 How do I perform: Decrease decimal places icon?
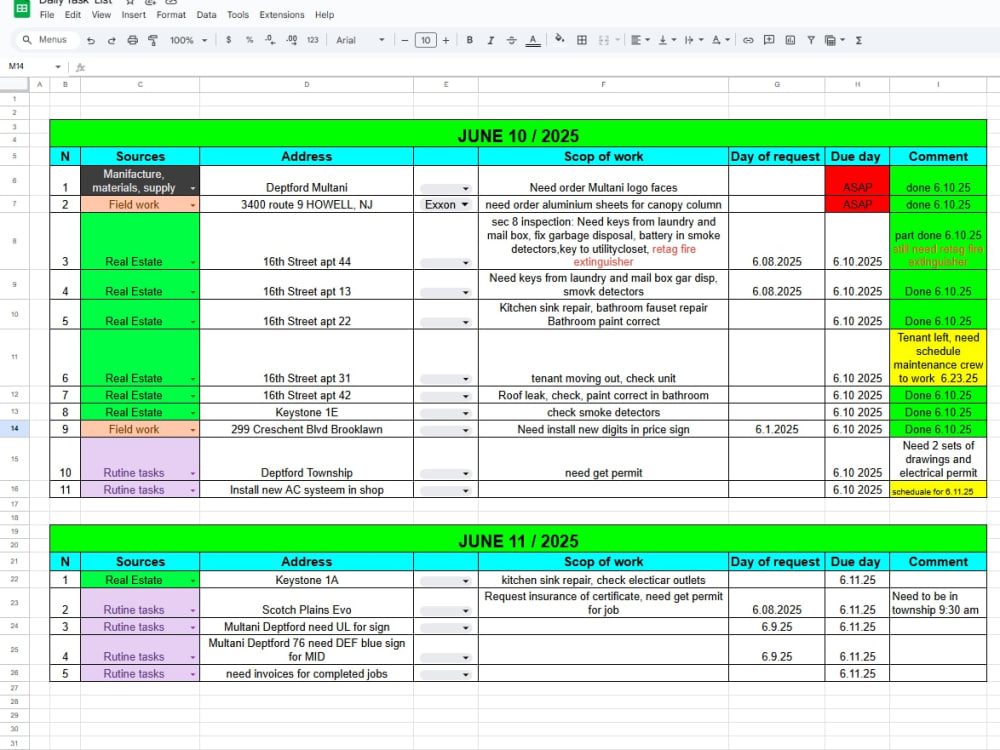[270, 40]
